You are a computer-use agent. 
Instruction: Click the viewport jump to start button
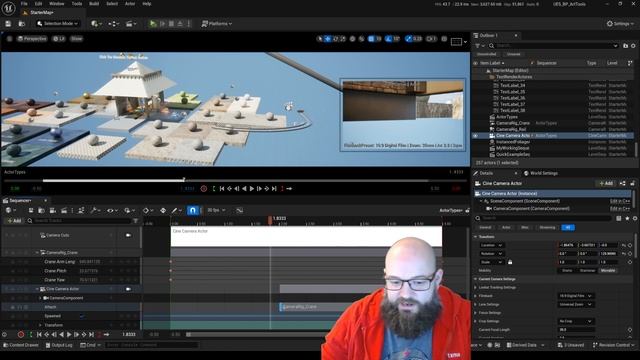[222, 189]
